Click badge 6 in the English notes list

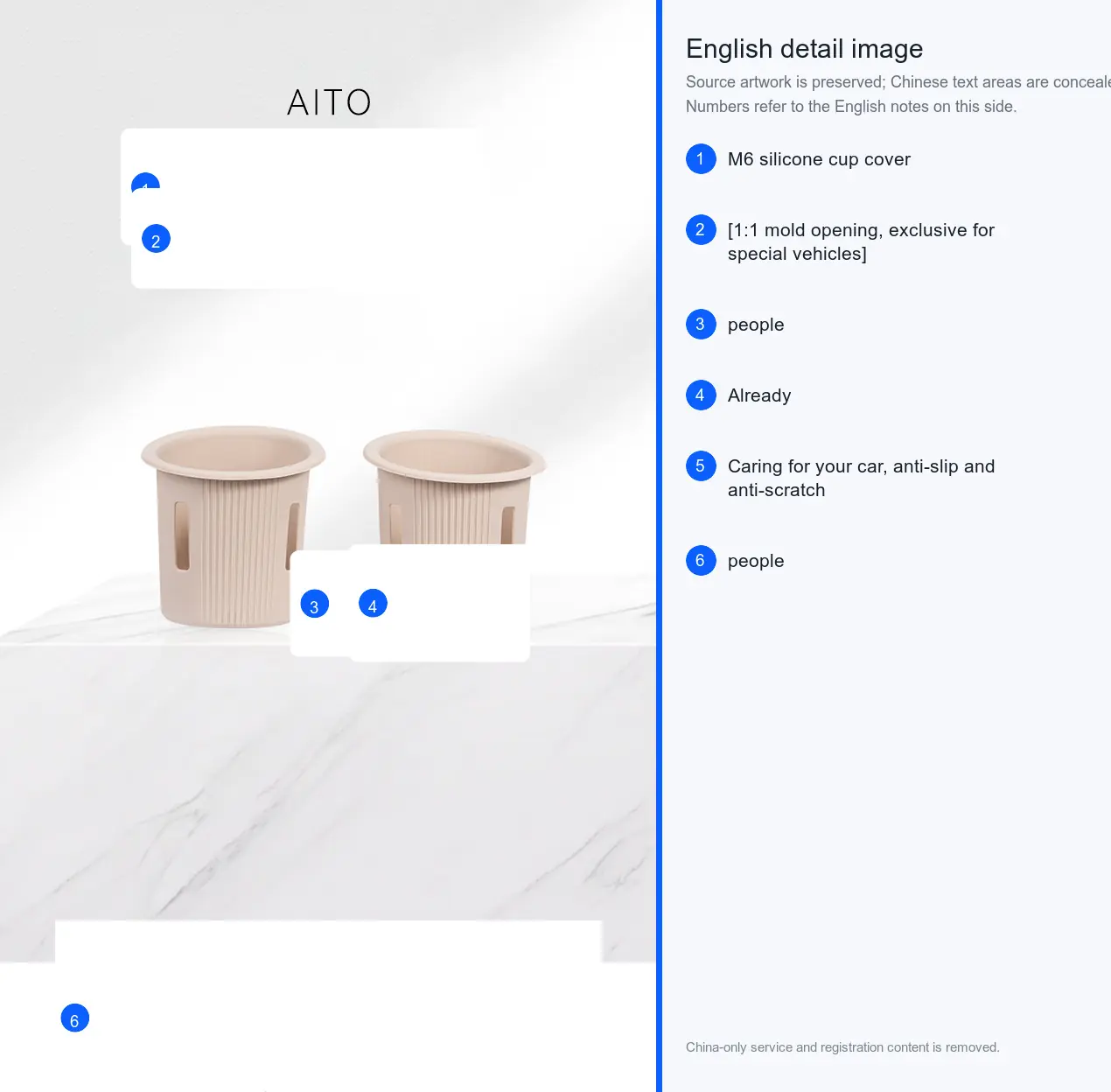[x=701, y=560]
